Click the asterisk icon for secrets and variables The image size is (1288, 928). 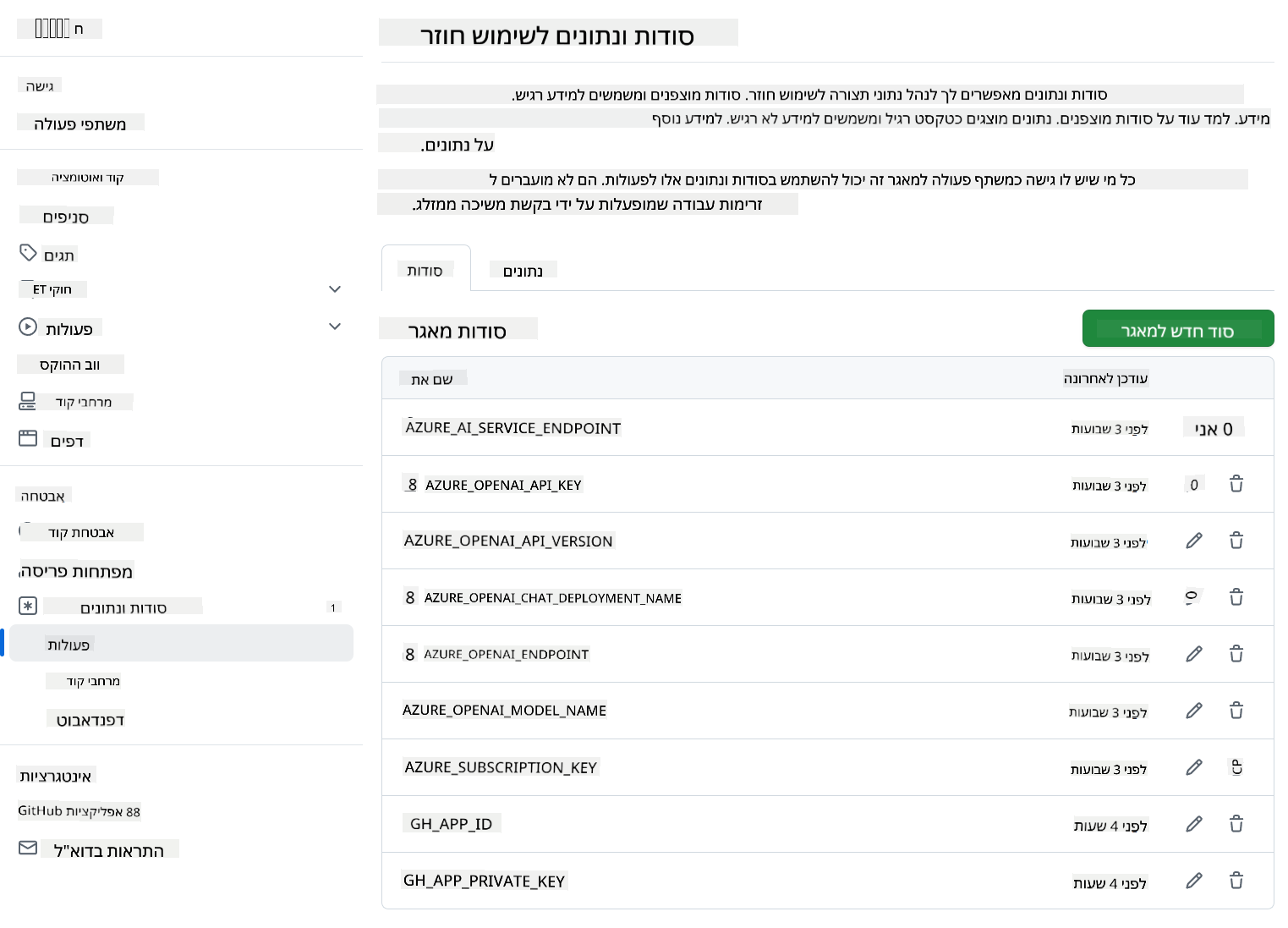[x=28, y=606]
